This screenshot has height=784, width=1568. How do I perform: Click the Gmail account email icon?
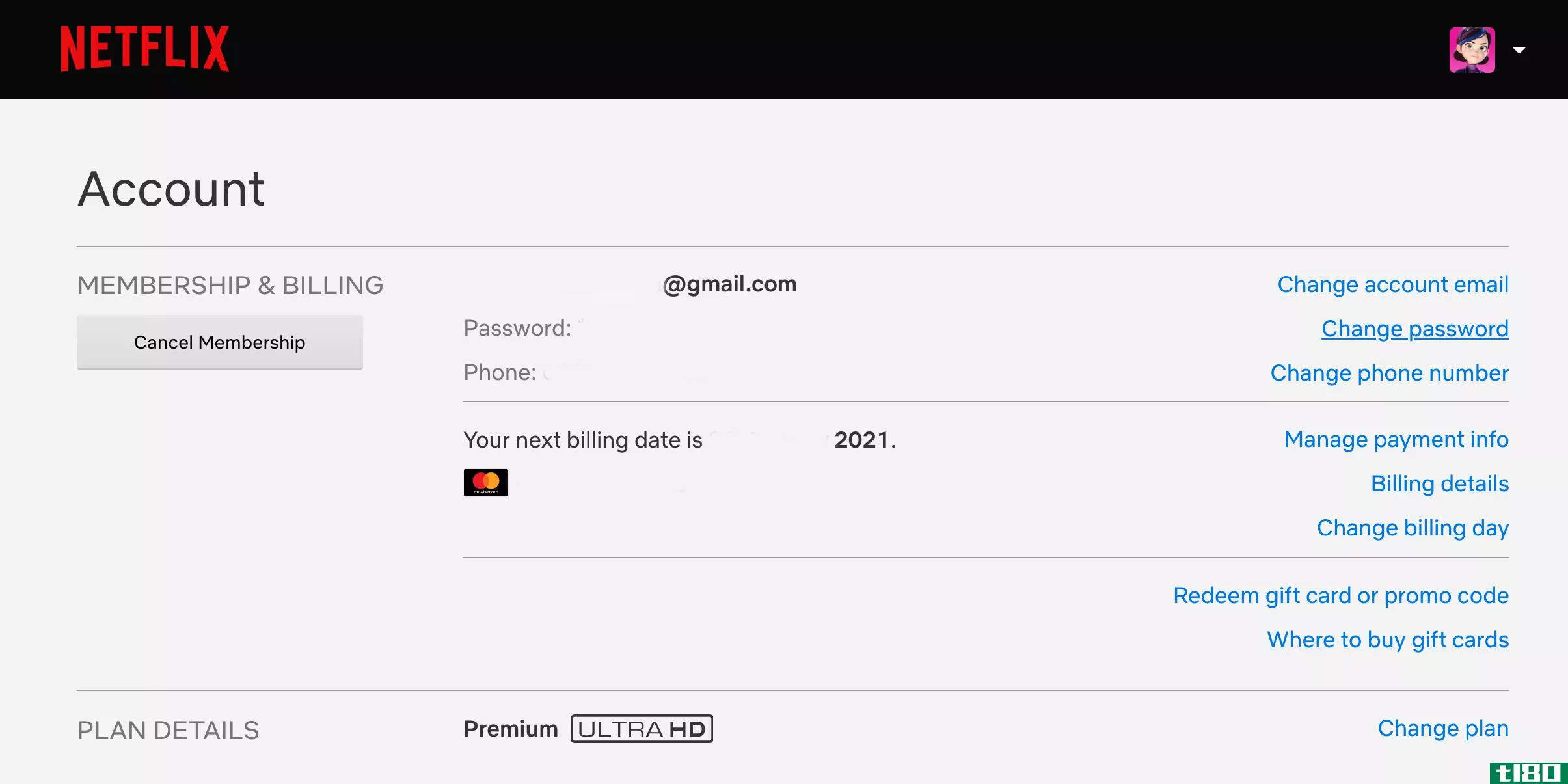click(x=729, y=284)
